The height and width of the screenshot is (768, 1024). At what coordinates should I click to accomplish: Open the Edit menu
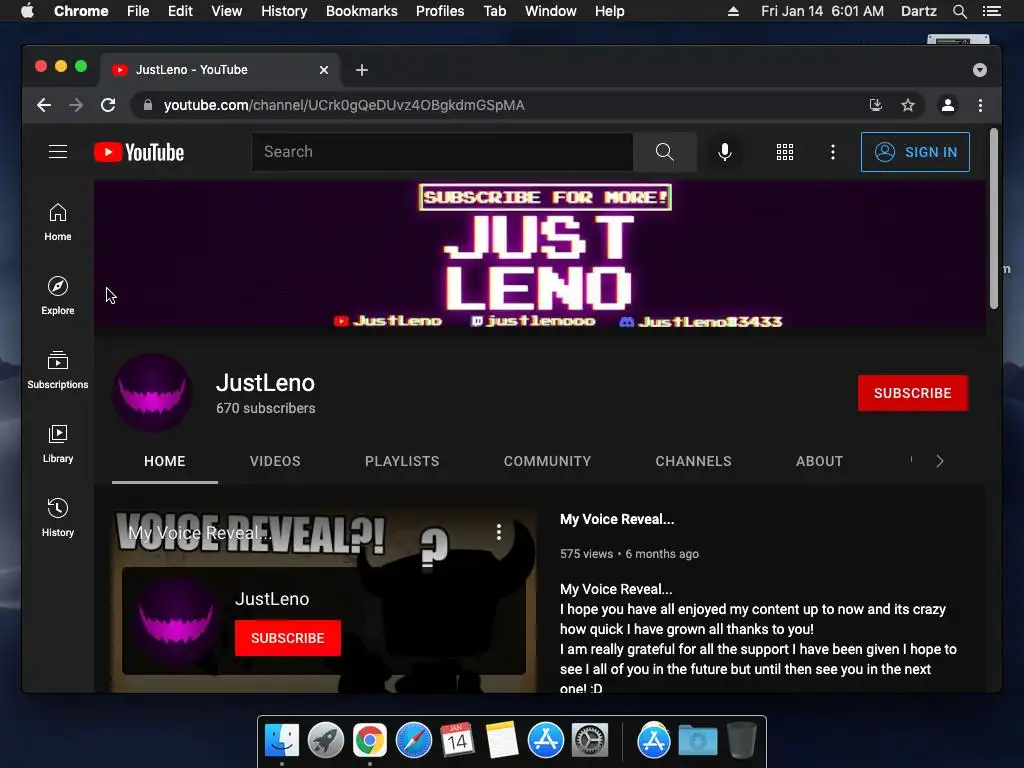tap(180, 11)
